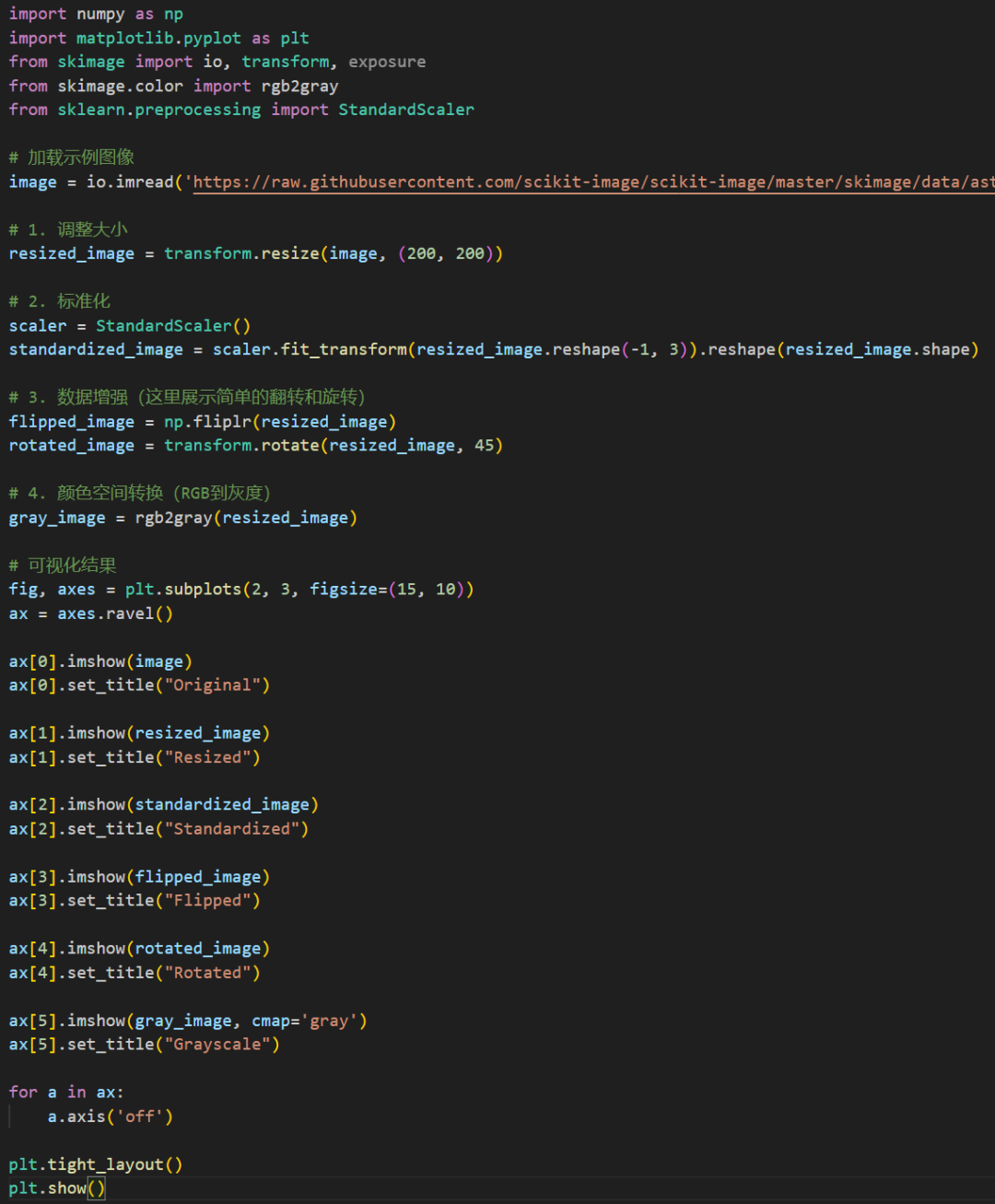The height and width of the screenshot is (1204, 995).
Task: Click 'np.fliplr' function call
Action: click(x=207, y=421)
